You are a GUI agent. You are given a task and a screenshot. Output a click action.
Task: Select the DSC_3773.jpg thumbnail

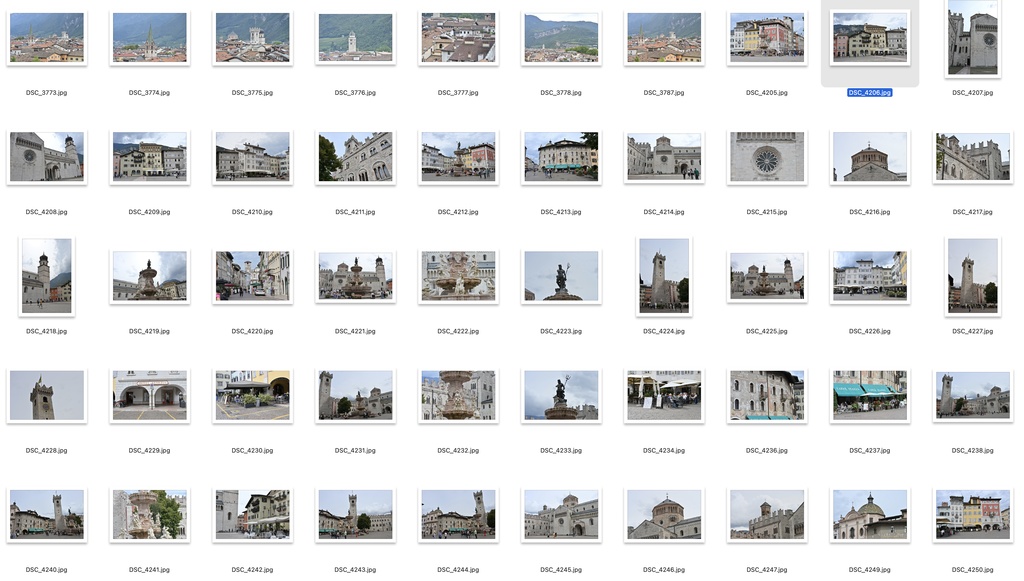(46, 38)
